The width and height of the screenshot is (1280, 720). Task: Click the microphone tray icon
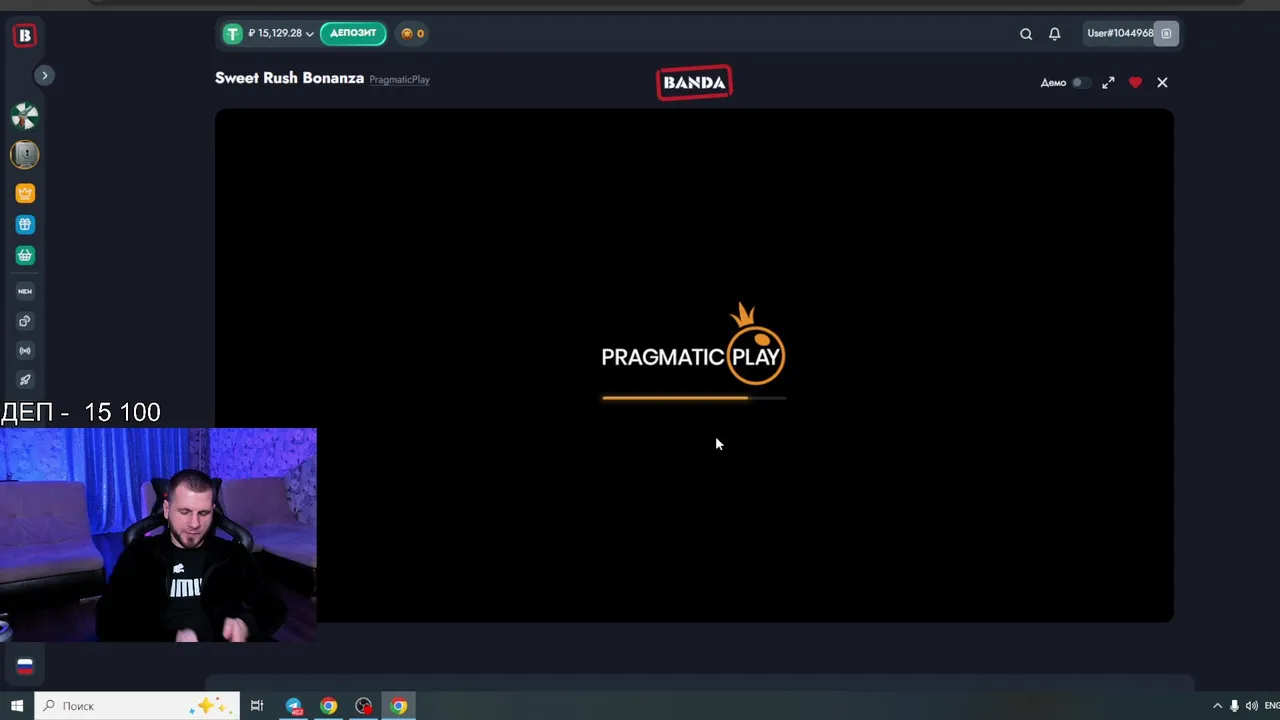1234,706
